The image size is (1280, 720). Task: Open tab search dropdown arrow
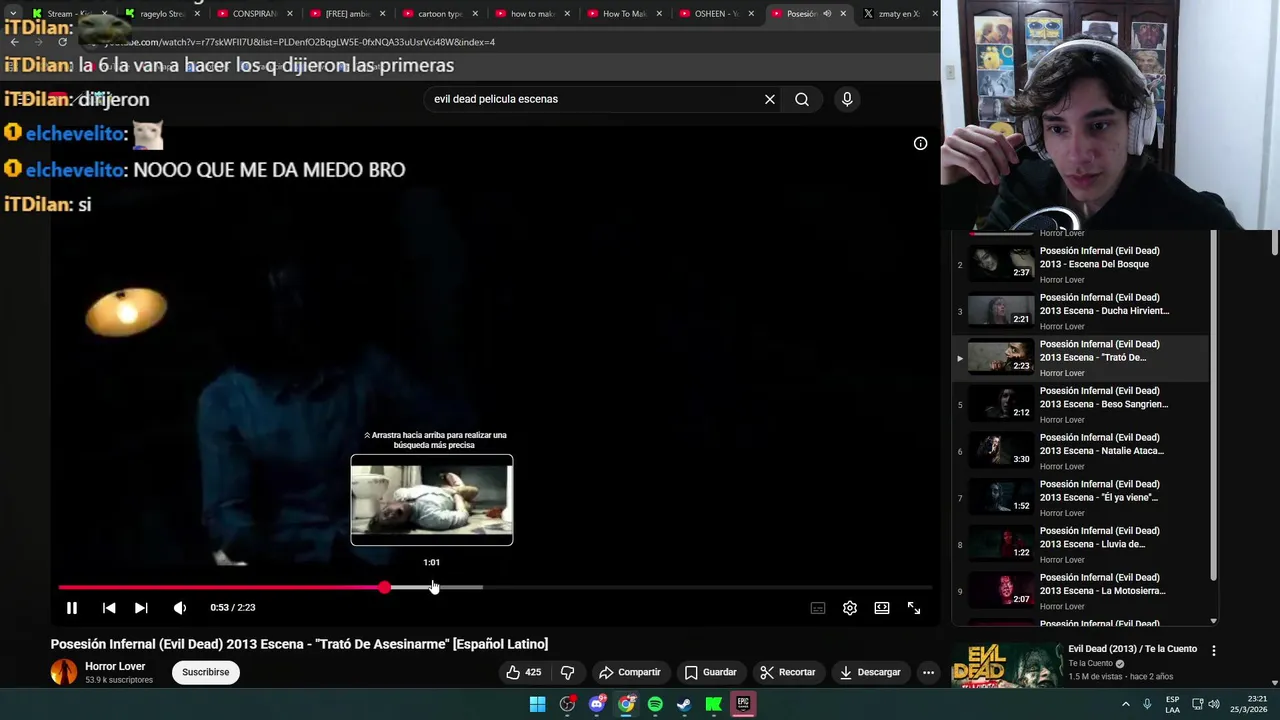click(13, 14)
